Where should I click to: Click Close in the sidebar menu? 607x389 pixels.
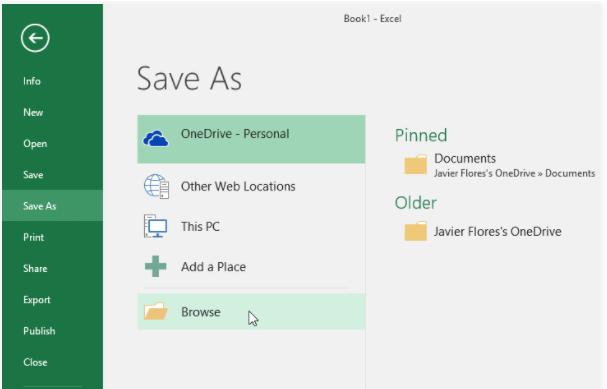point(53,362)
